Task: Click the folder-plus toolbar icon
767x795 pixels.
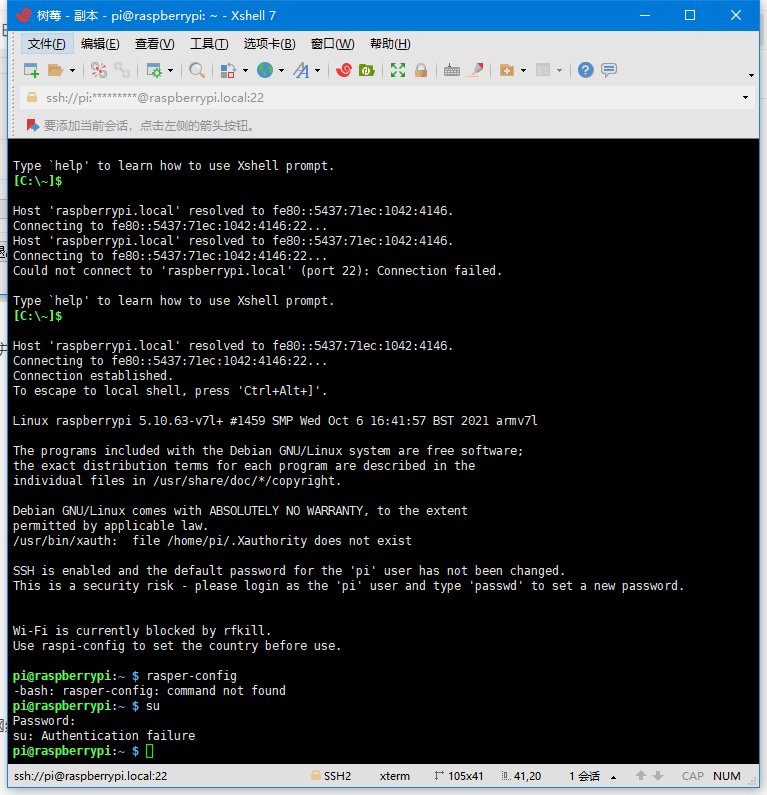Action: tap(506, 70)
